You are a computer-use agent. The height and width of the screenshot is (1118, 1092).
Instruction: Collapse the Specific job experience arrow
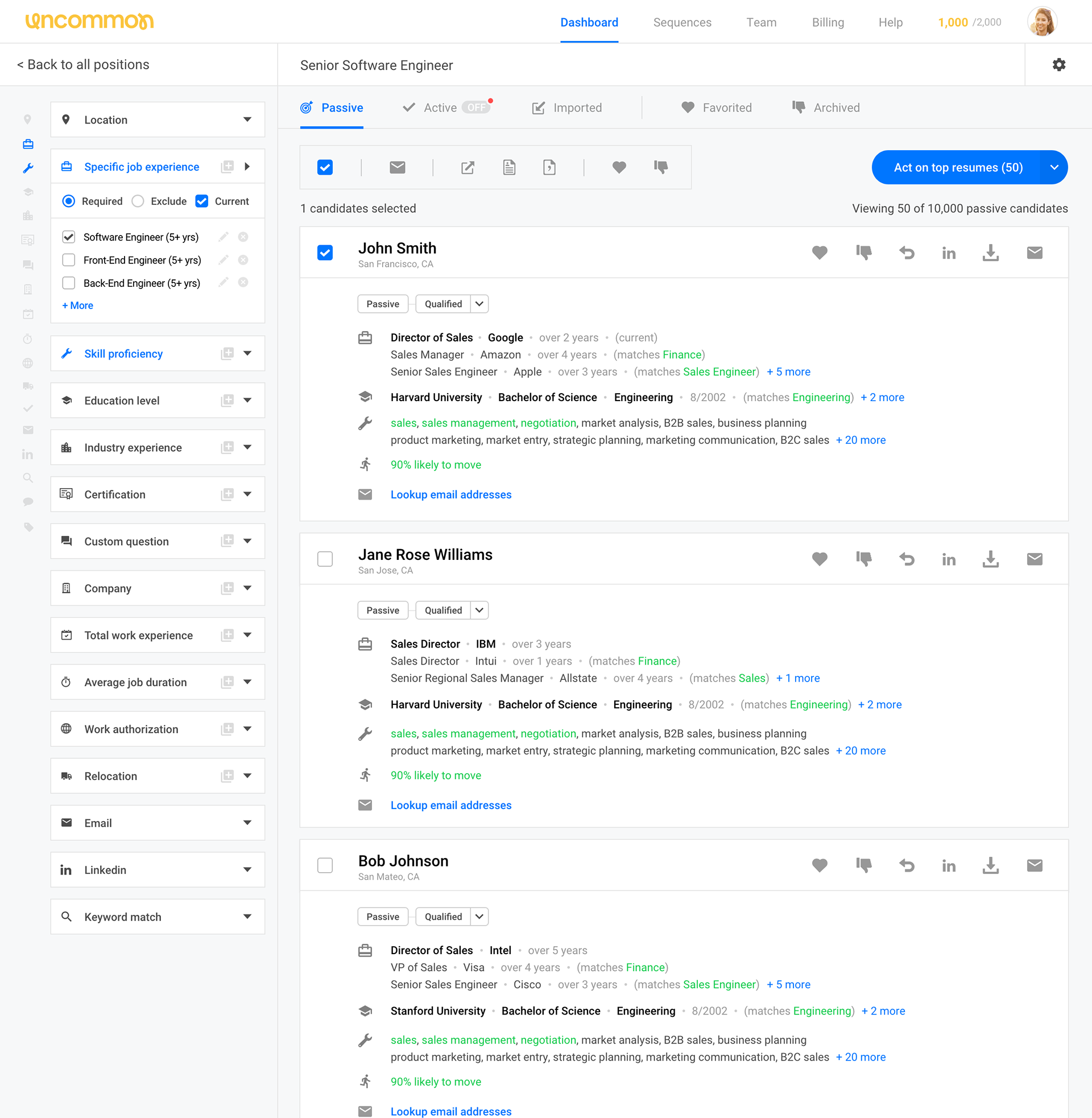tap(247, 166)
